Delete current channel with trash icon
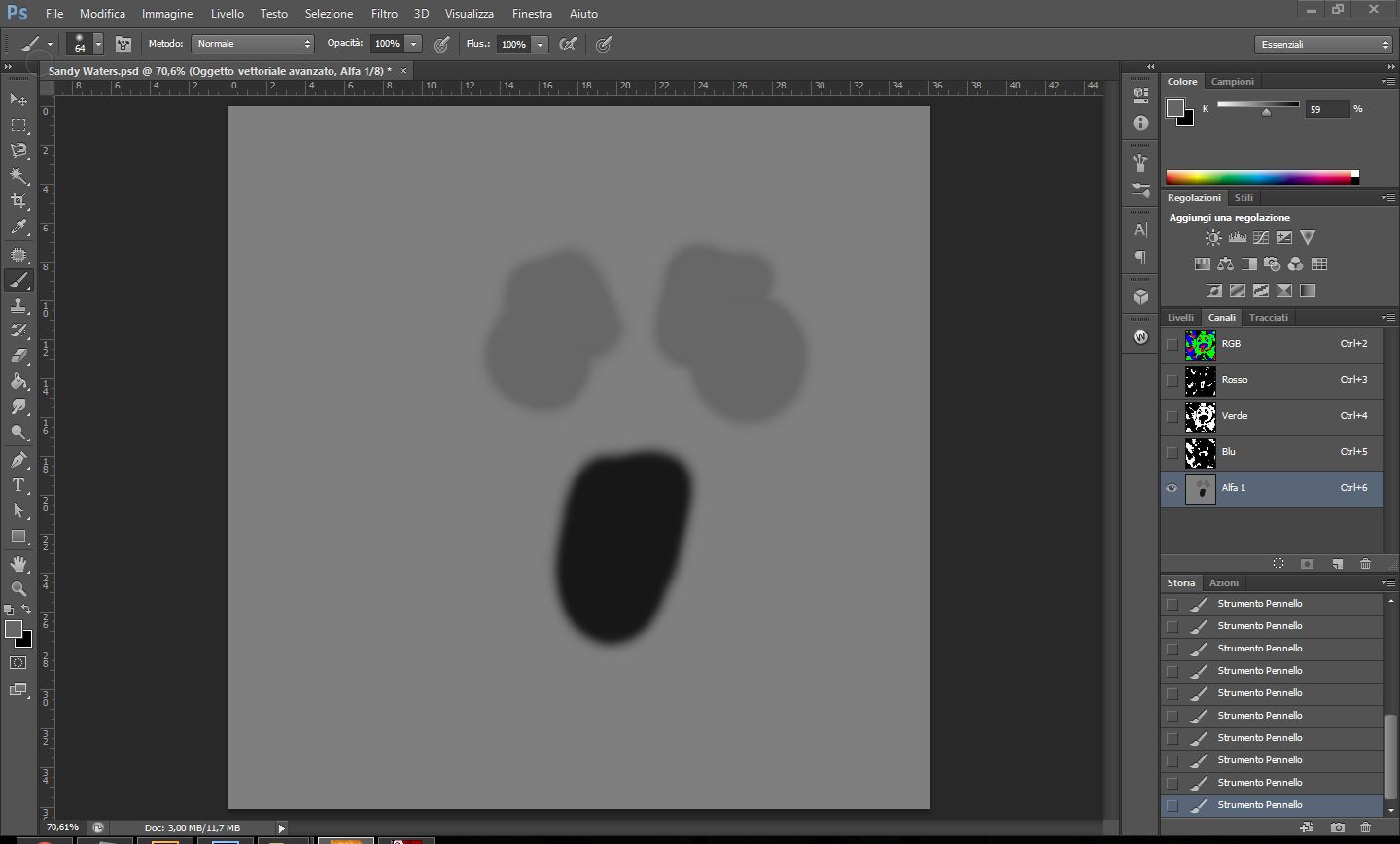This screenshot has width=1400, height=844. [x=1365, y=564]
